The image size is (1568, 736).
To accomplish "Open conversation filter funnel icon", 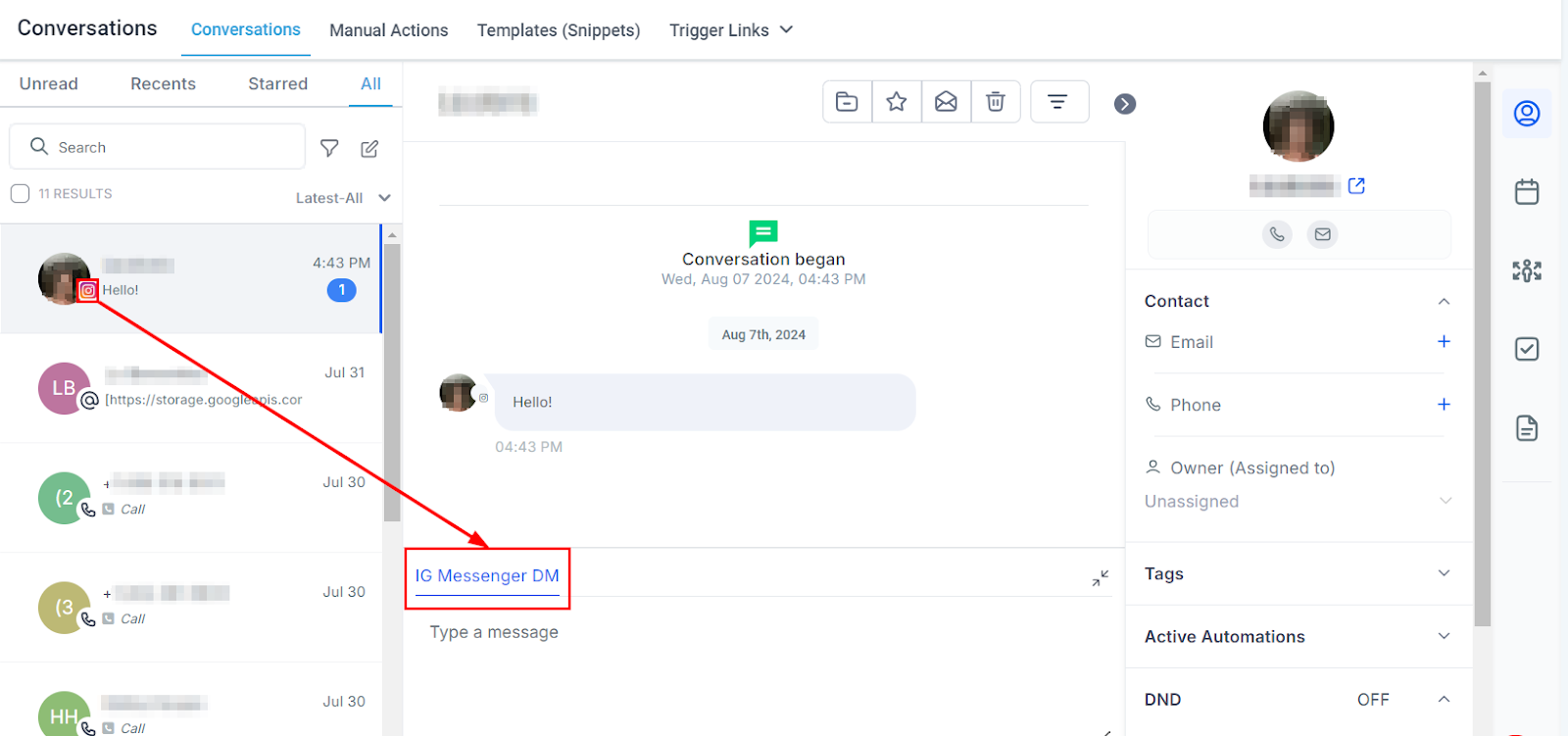I will point(329,148).
